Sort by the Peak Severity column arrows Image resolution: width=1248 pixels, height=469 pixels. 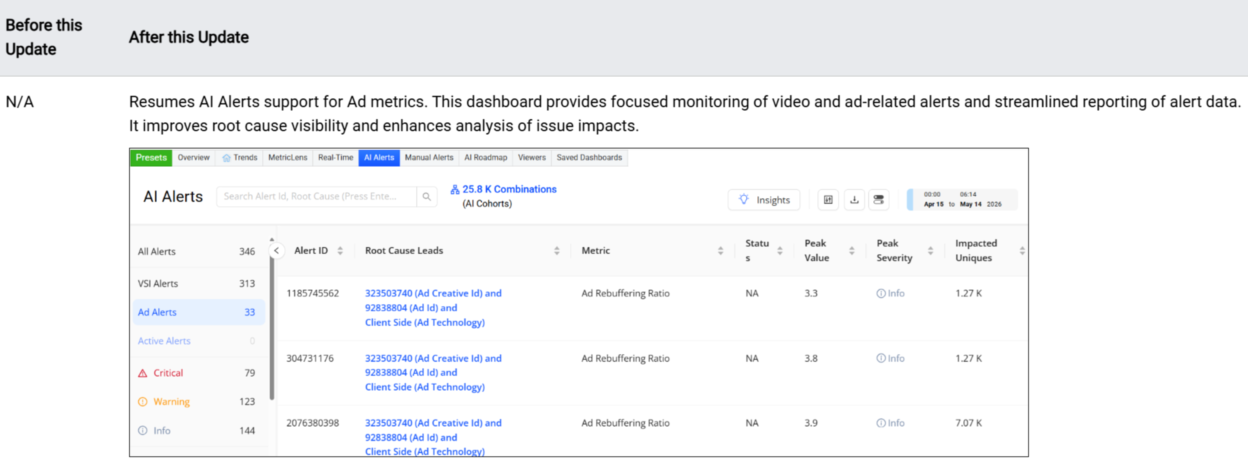(930, 251)
